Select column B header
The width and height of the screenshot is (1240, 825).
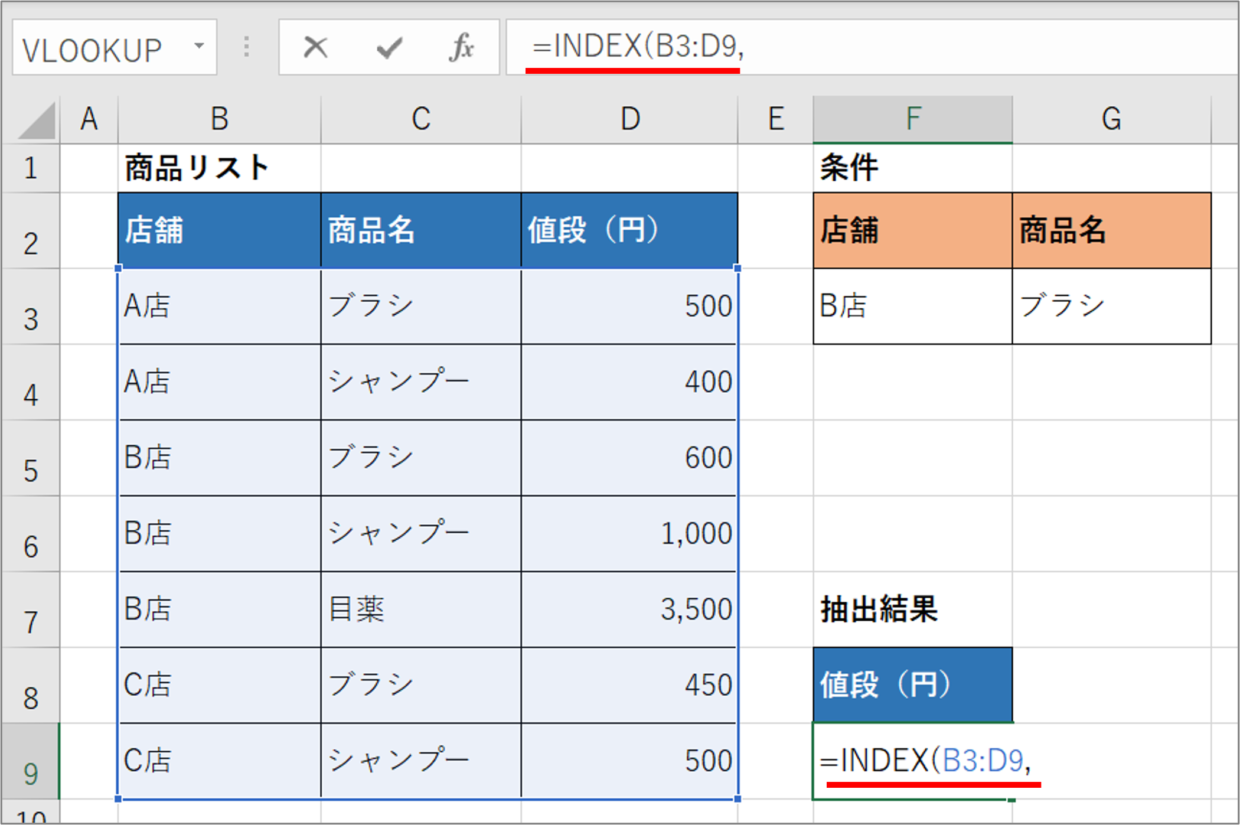[x=219, y=120]
